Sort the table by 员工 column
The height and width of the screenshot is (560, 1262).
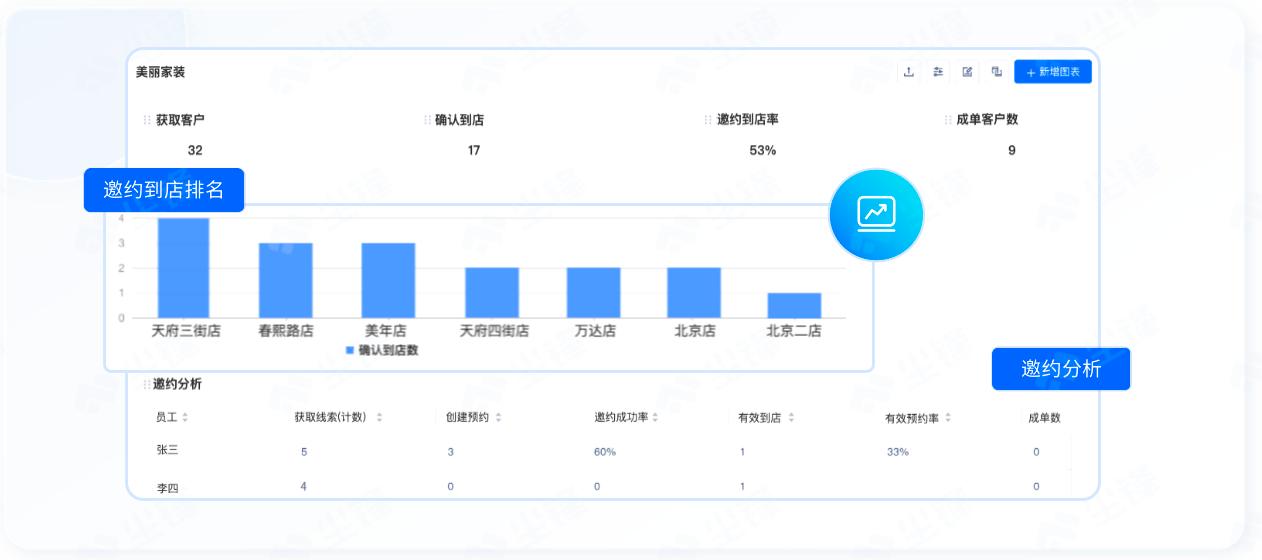(185, 417)
